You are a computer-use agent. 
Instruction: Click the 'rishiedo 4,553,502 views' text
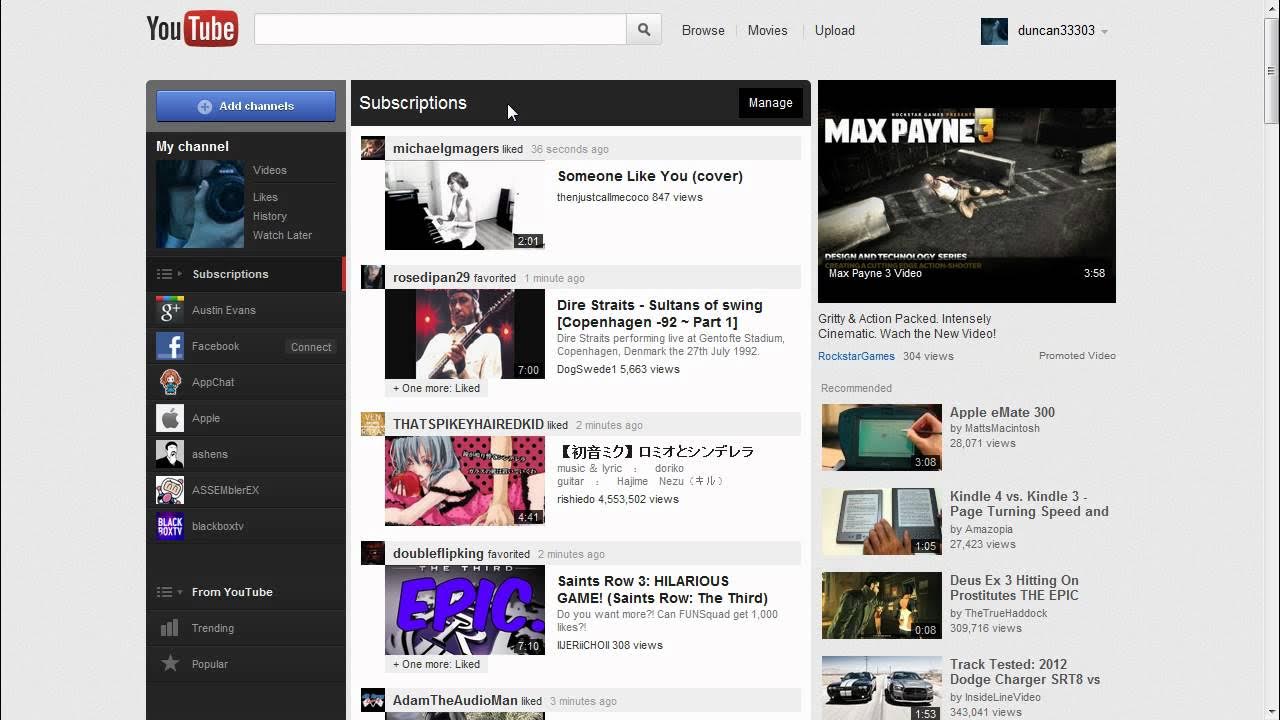618,499
